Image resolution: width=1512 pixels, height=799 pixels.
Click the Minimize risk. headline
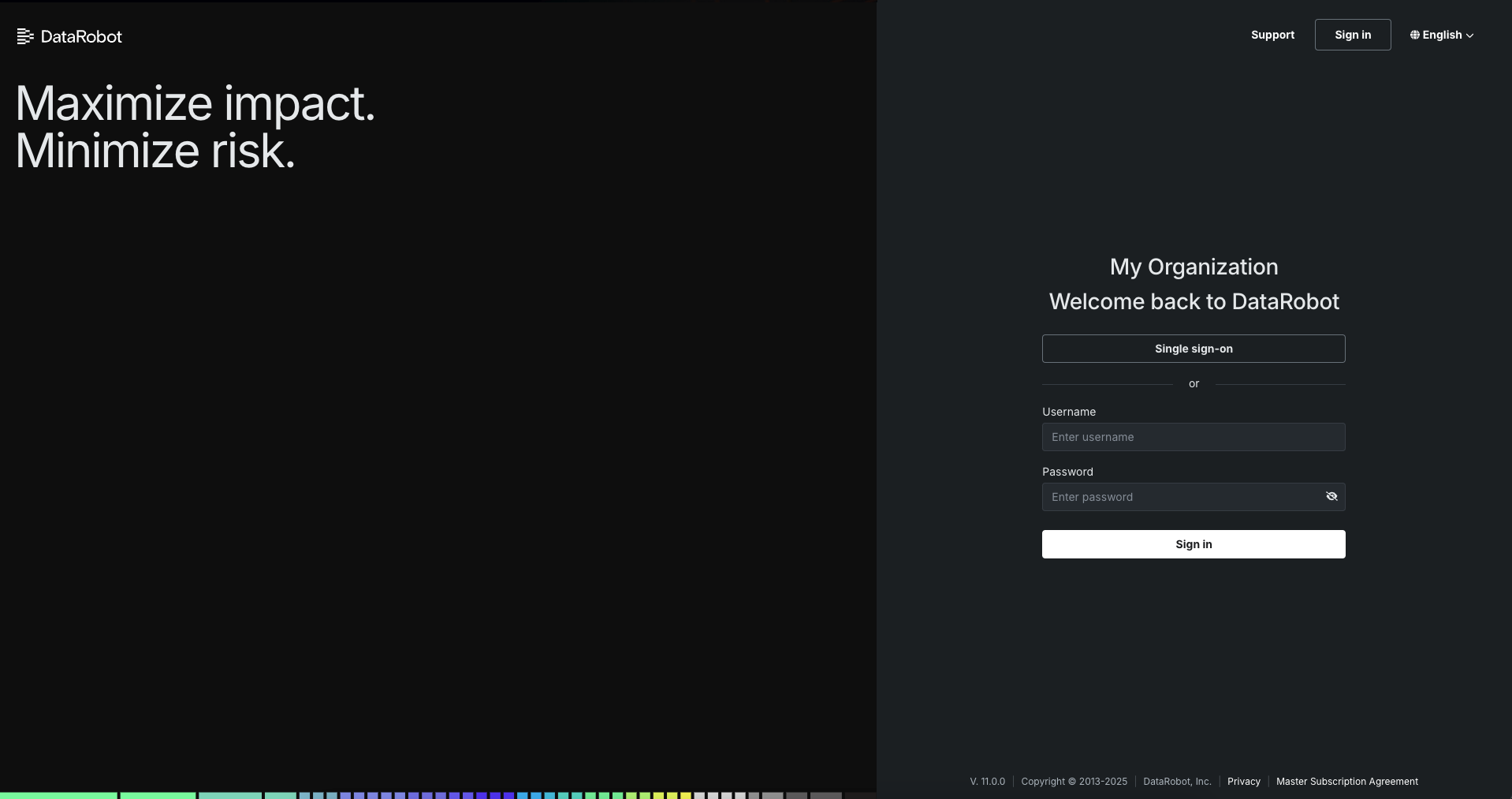[155, 151]
